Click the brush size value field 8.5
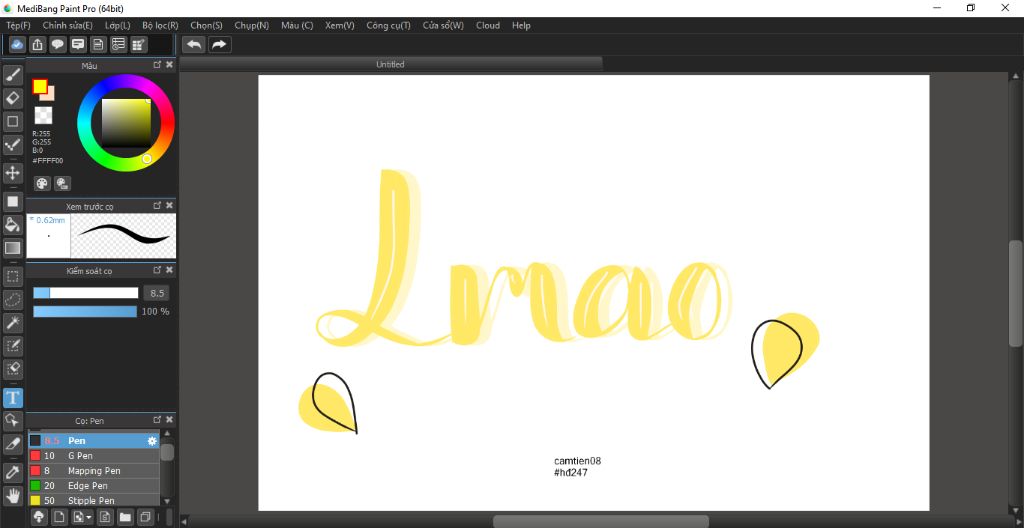 (x=157, y=293)
